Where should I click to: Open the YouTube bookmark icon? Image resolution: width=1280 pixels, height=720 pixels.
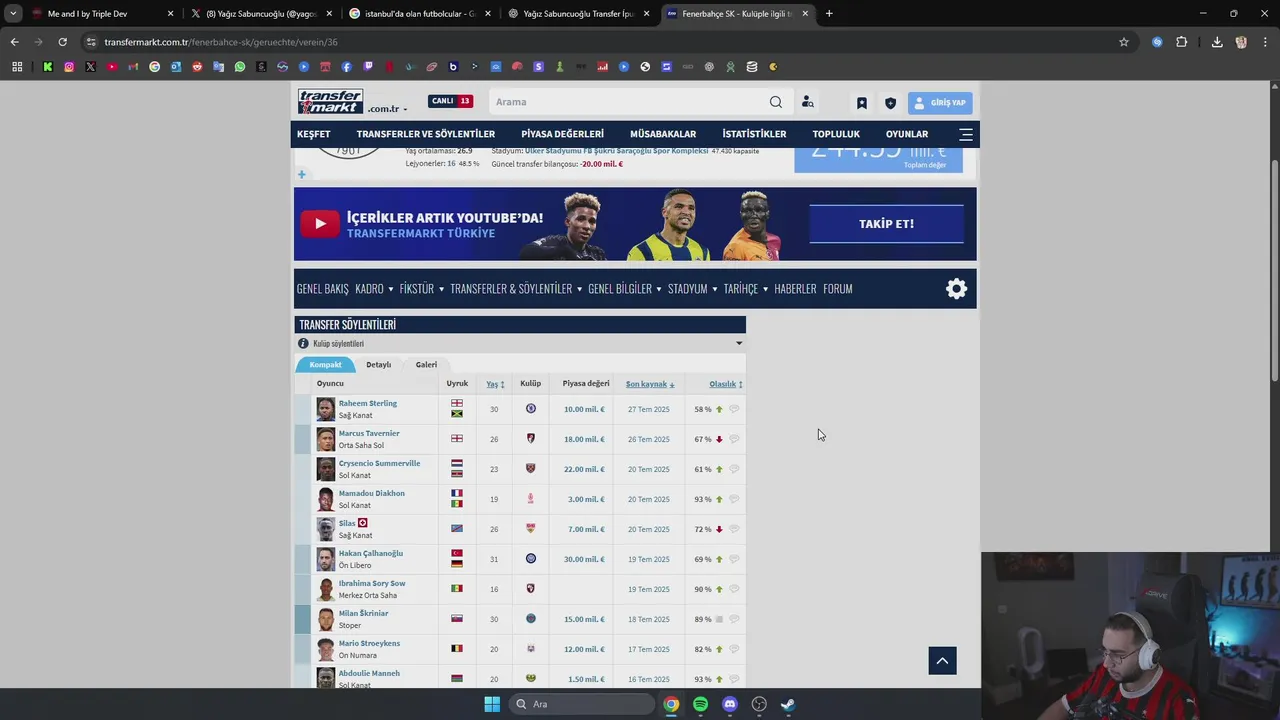point(112,67)
